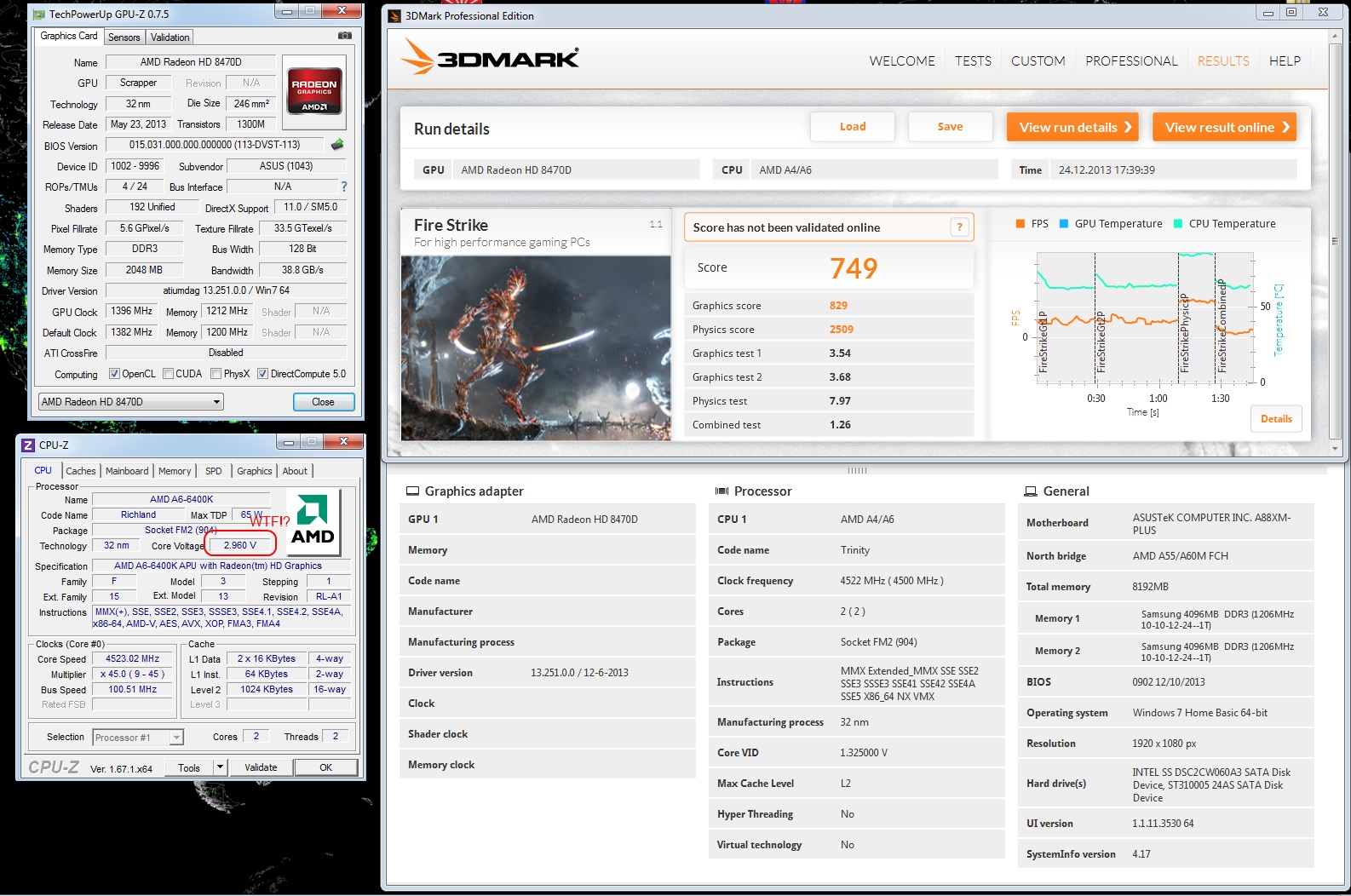Open the Tools dropdown arrow in CPU-Z
This screenshot has width=1351, height=896.
click(220, 767)
